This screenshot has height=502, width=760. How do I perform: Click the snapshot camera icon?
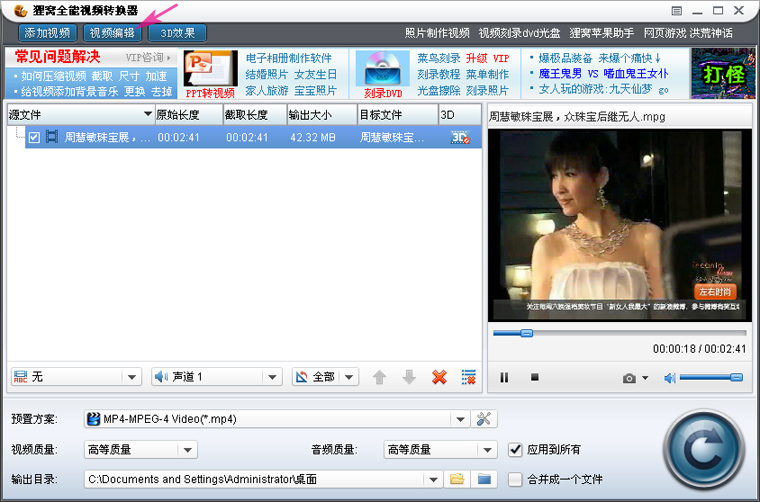[629, 378]
